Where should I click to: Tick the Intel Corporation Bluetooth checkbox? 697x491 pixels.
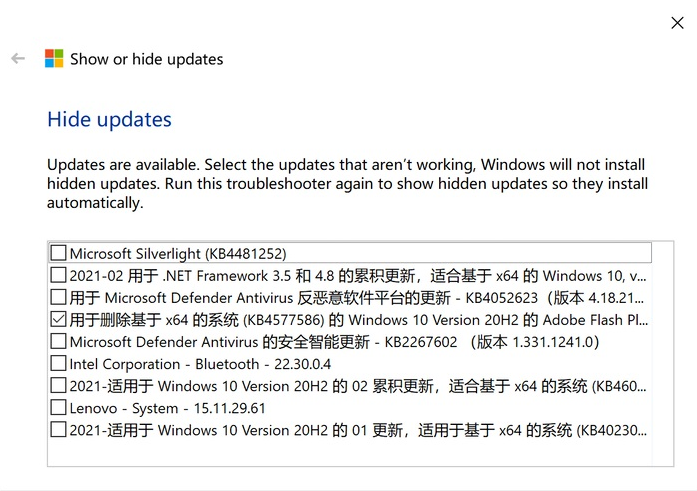point(59,364)
